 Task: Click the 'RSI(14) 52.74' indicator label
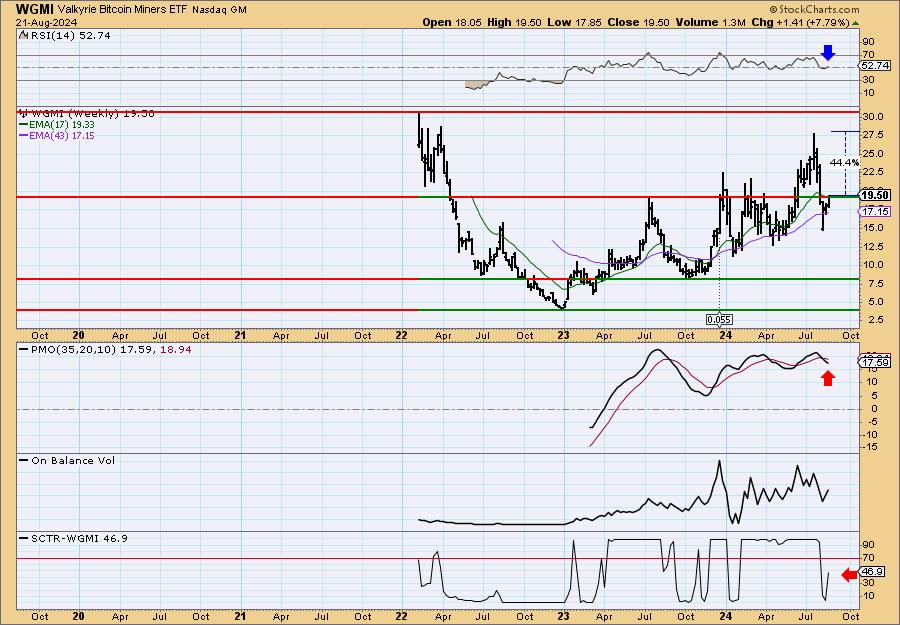pos(69,35)
